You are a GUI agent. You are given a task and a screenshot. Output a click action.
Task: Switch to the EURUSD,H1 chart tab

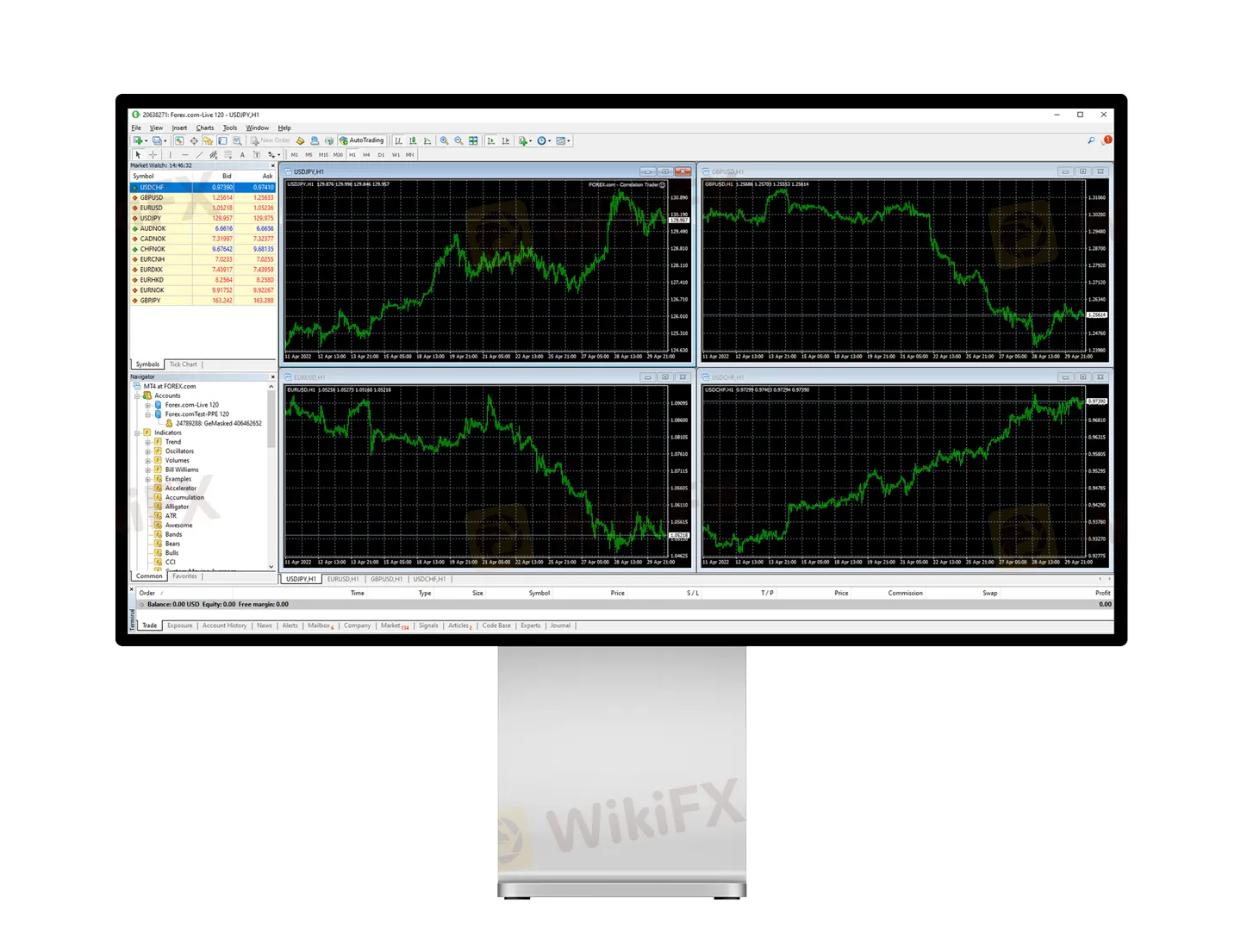click(x=341, y=579)
